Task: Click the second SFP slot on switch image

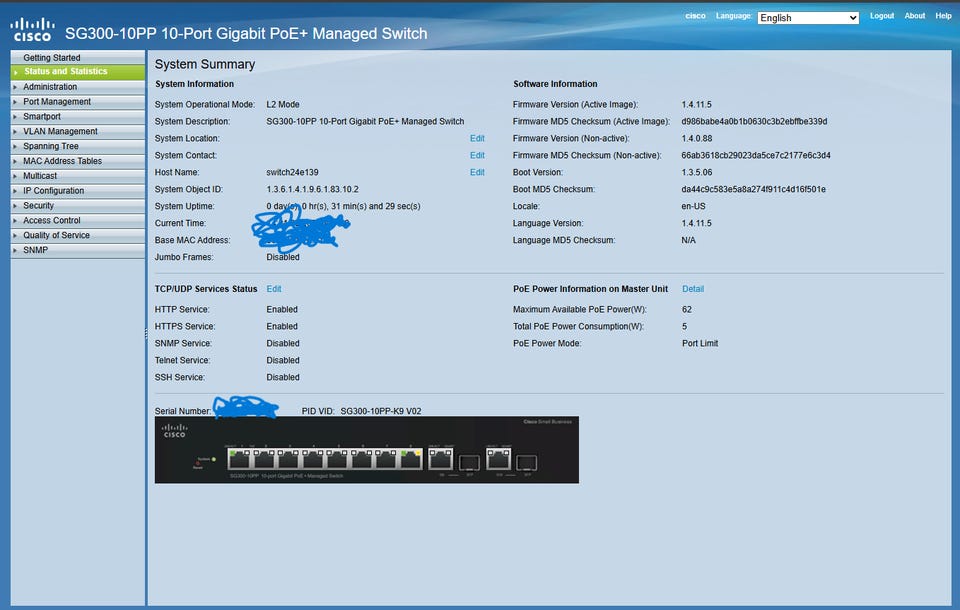Action: 527,462
